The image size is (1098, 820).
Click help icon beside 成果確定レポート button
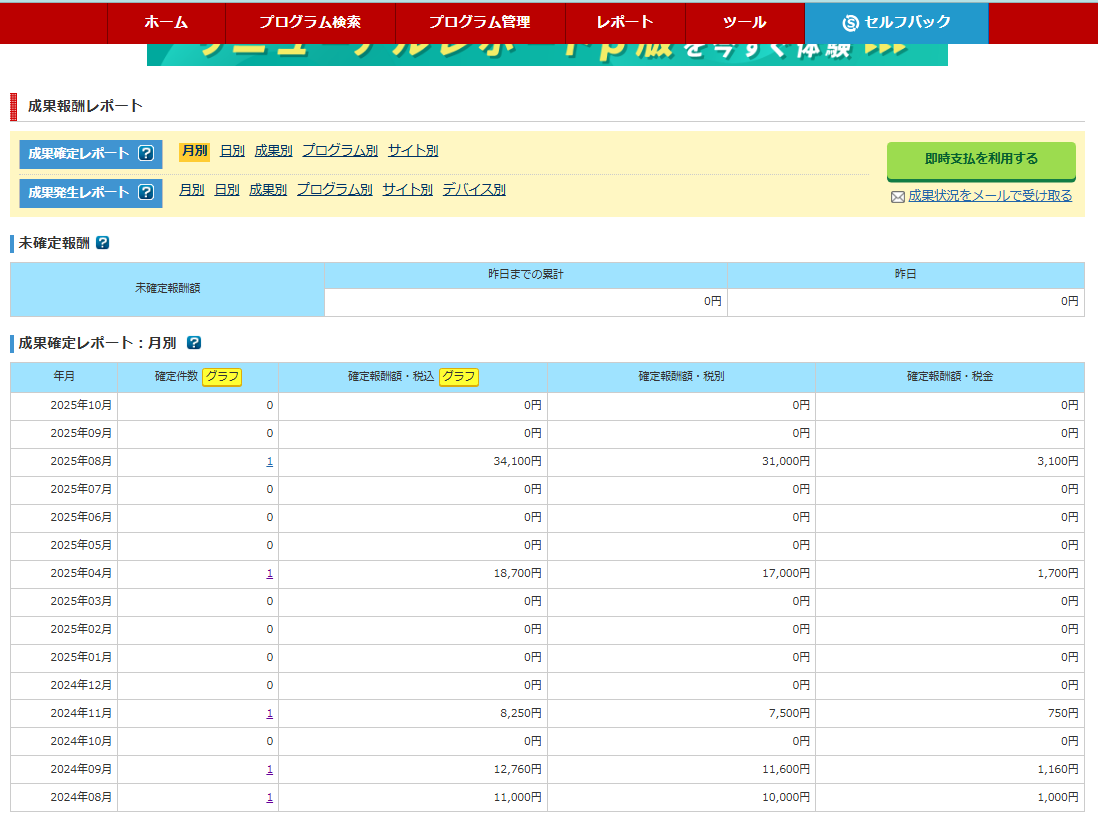point(146,154)
